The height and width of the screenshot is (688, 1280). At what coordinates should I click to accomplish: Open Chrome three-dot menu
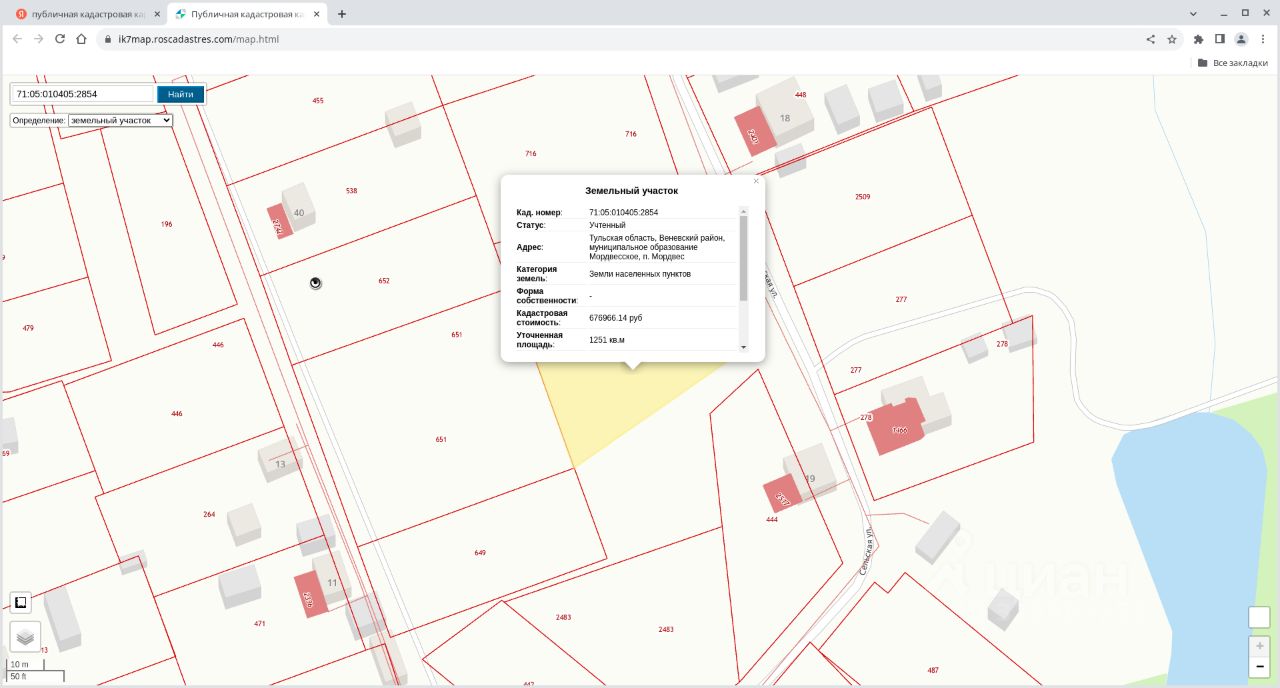coord(1262,39)
